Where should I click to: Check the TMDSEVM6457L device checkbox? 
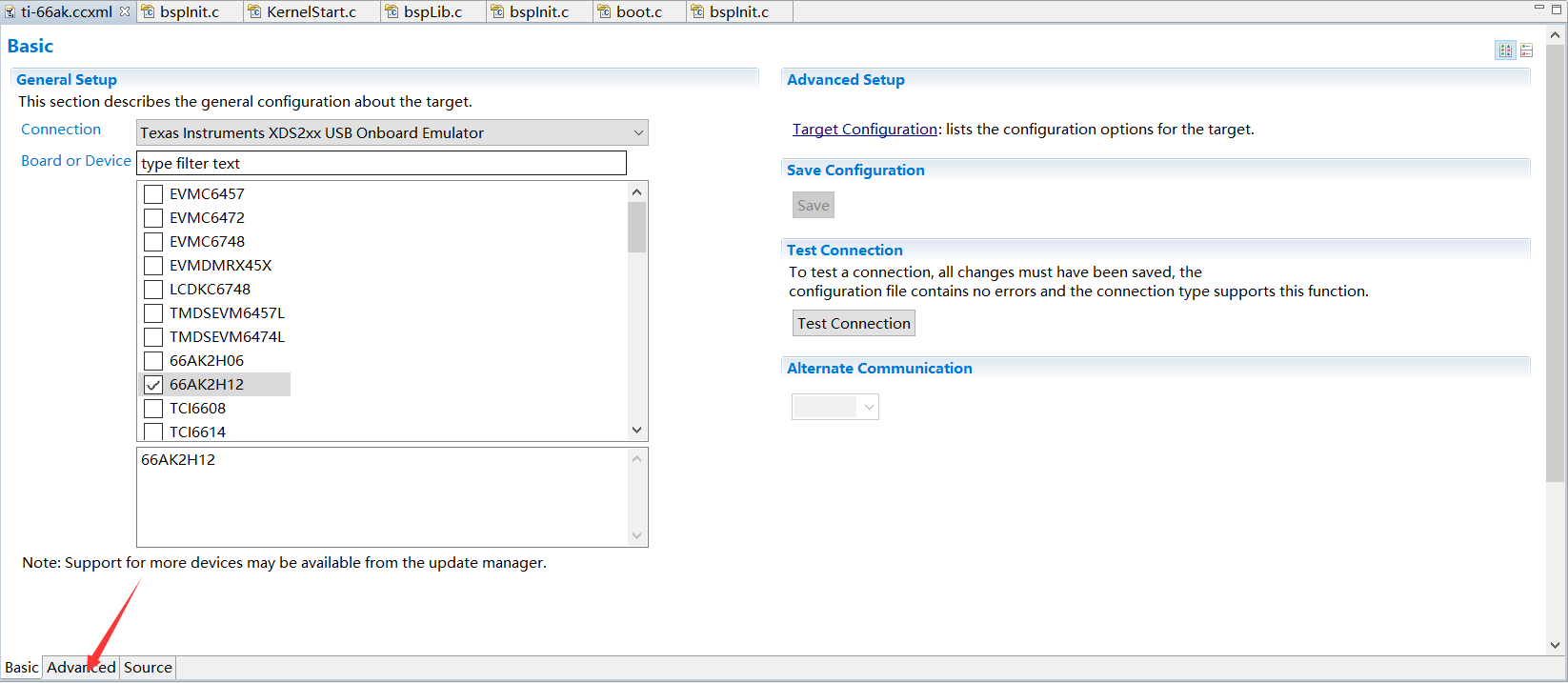[153, 312]
